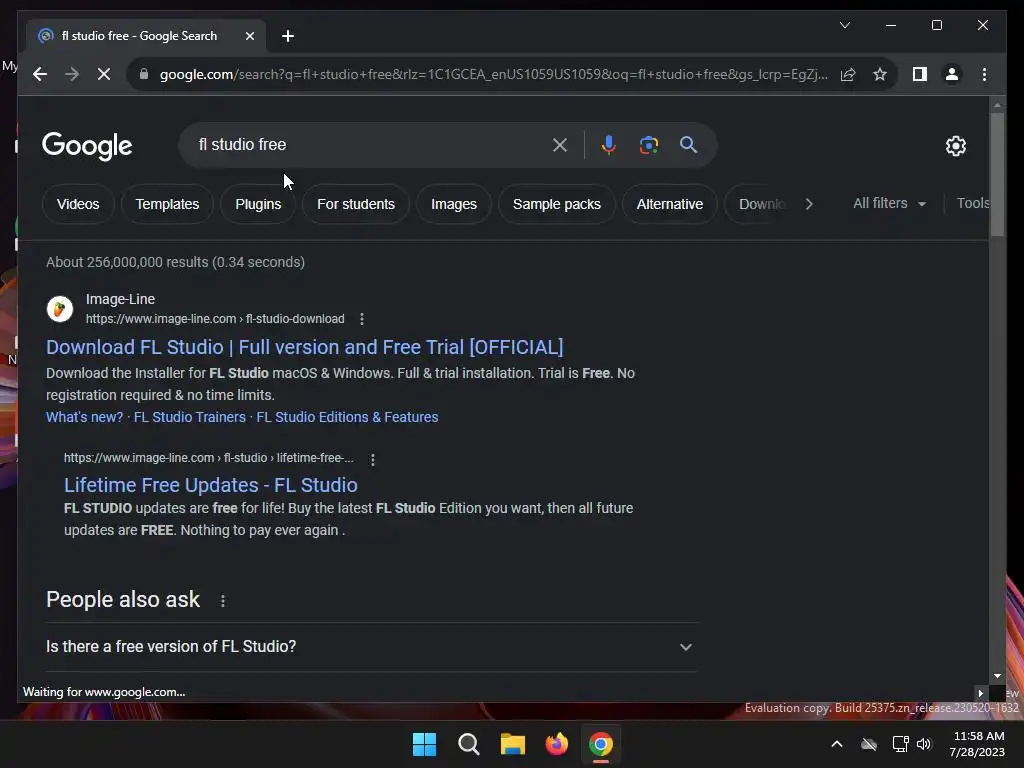Screen dimensions: 1024x768
Task: Open the All filters dropdown
Action: tap(889, 203)
